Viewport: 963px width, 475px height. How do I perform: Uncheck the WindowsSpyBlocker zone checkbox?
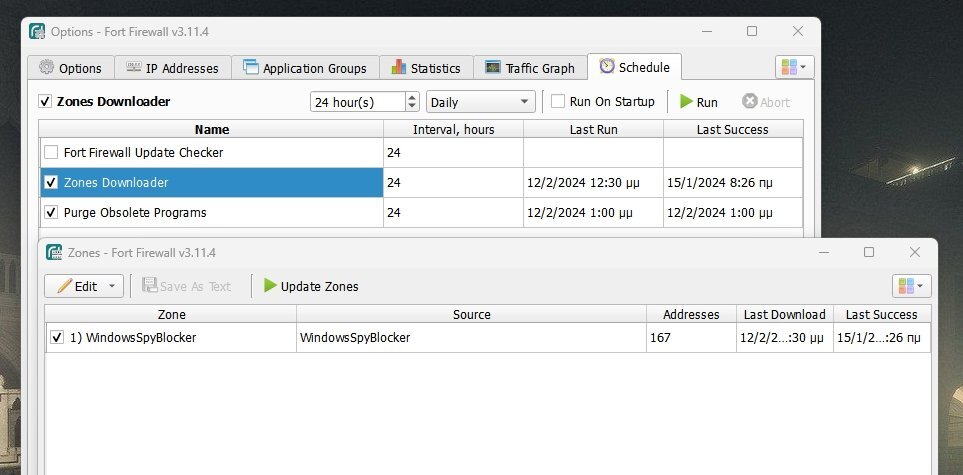[57, 337]
